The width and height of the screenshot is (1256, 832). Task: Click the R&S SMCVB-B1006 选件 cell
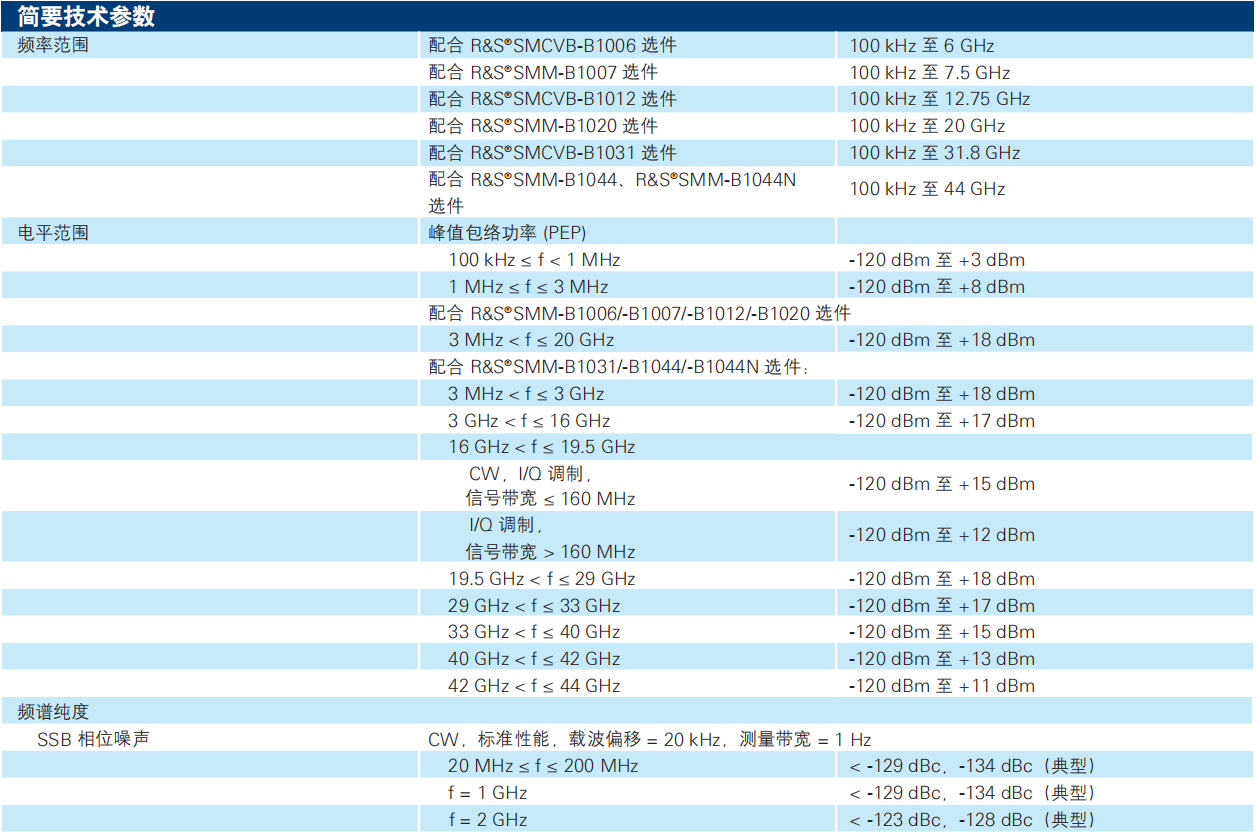tap(552, 45)
